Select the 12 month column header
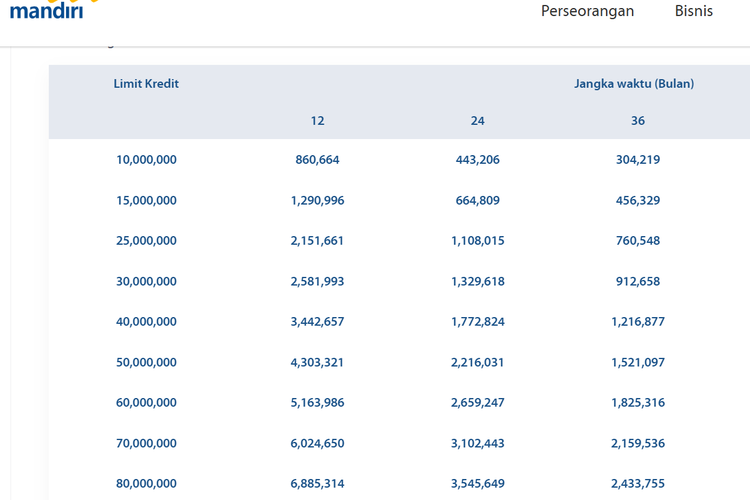The image size is (750, 500). coord(317,121)
